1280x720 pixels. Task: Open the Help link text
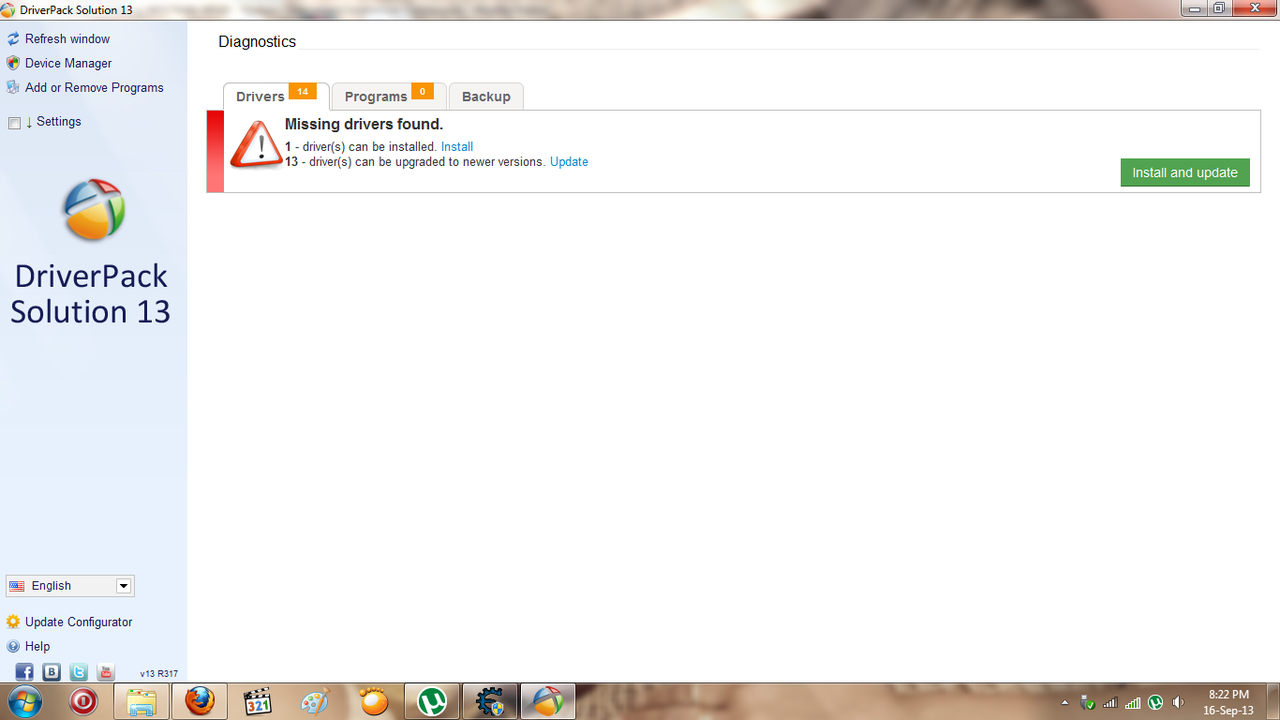38,647
